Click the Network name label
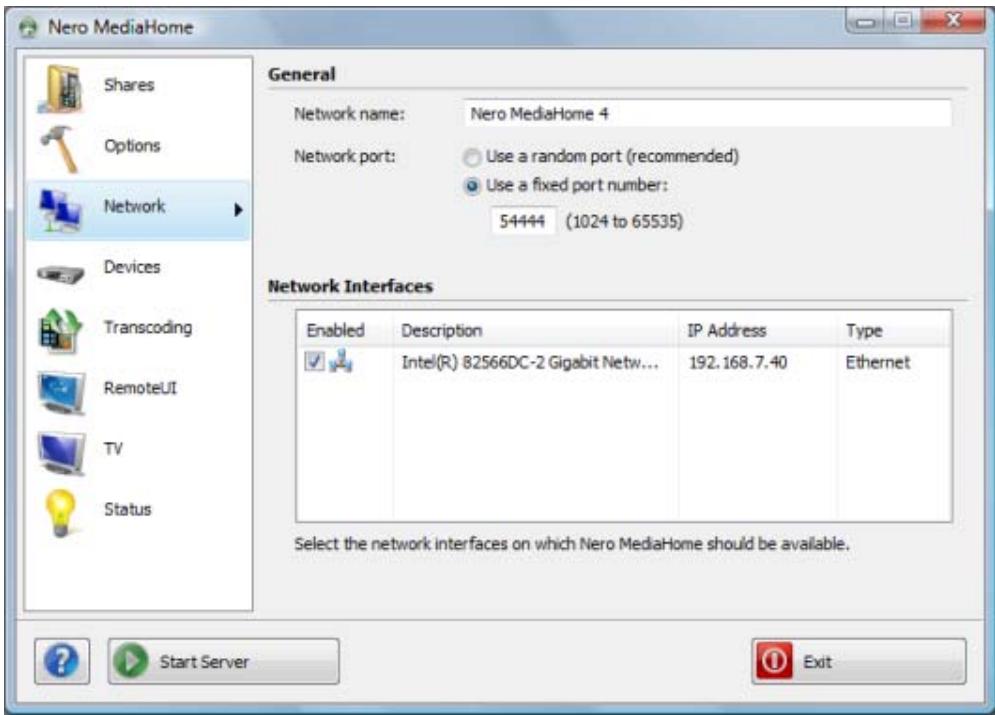 click(349, 114)
